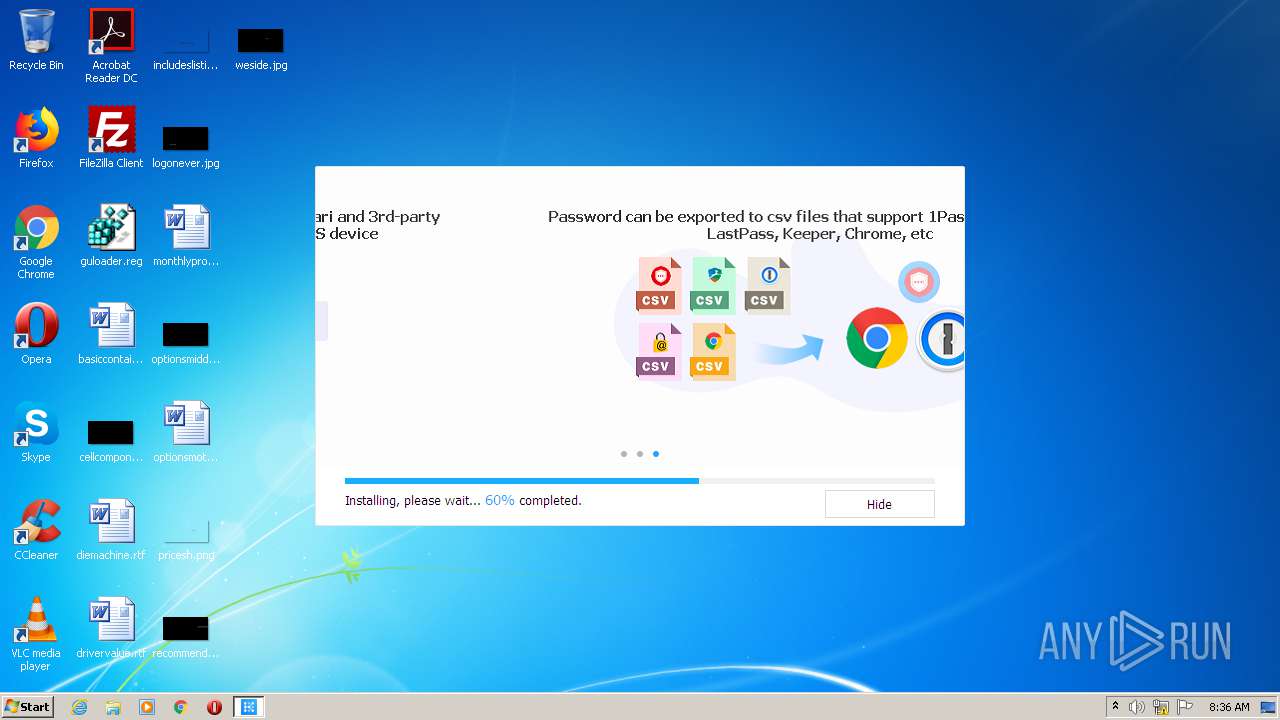Select the cellcompon file
The image size is (1280, 720).
coord(111,440)
